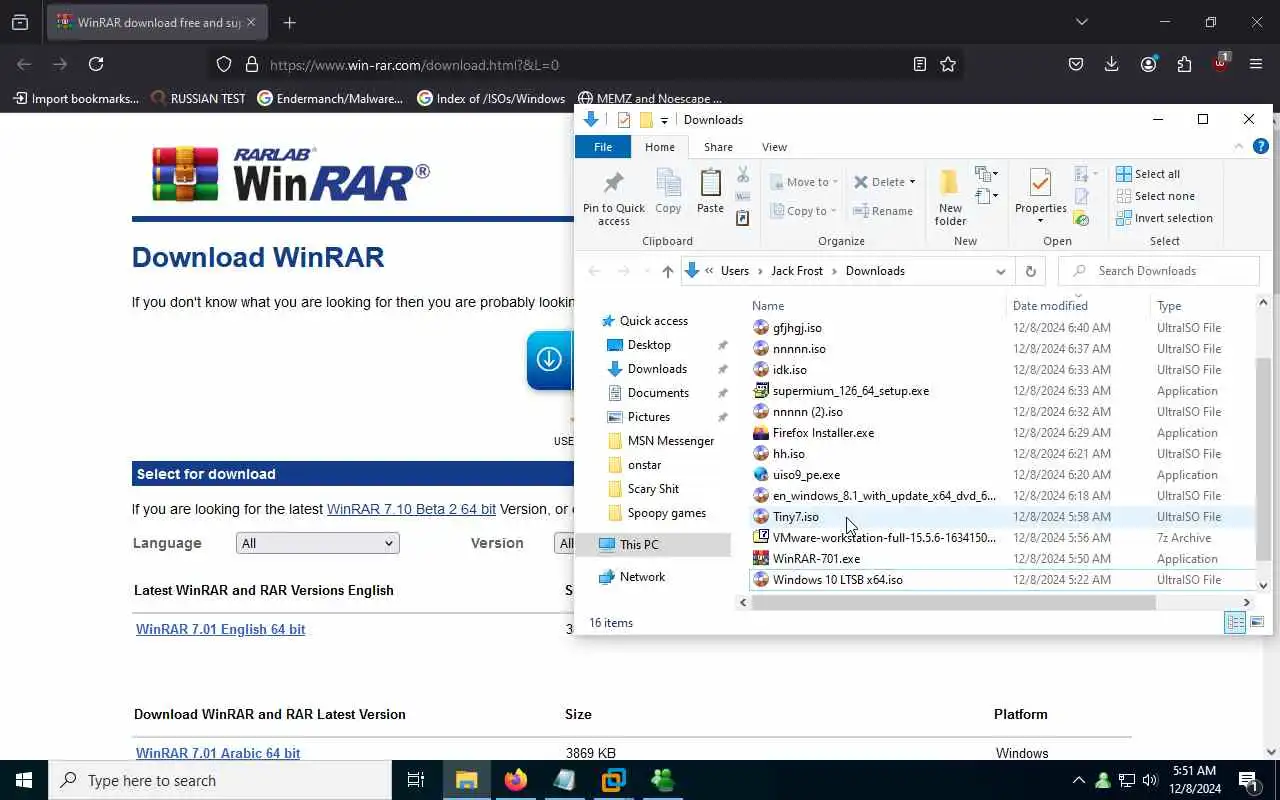This screenshot has width=1280, height=800.
Task: Click the Paste icon in Clipboard group
Action: pos(710,191)
